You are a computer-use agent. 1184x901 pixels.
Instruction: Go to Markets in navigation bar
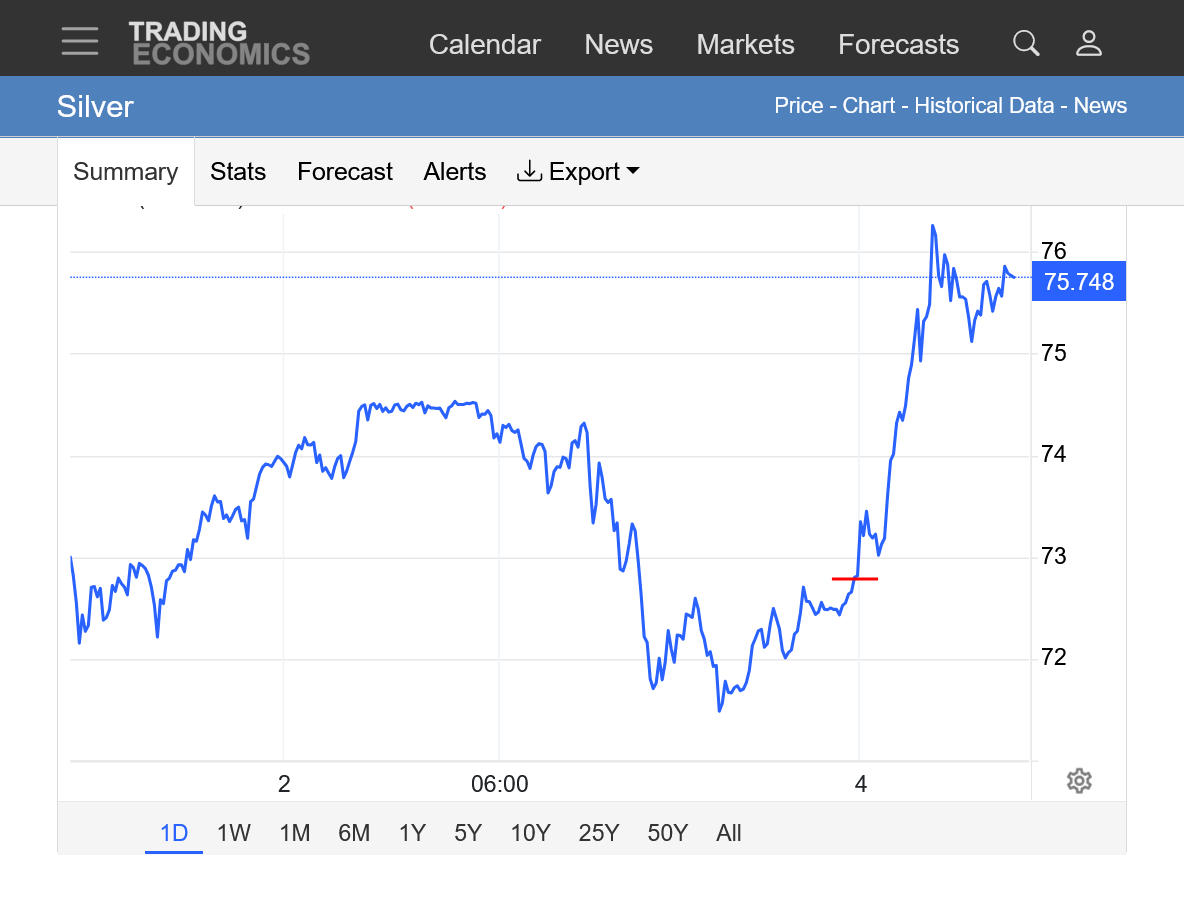[x=745, y=45]
